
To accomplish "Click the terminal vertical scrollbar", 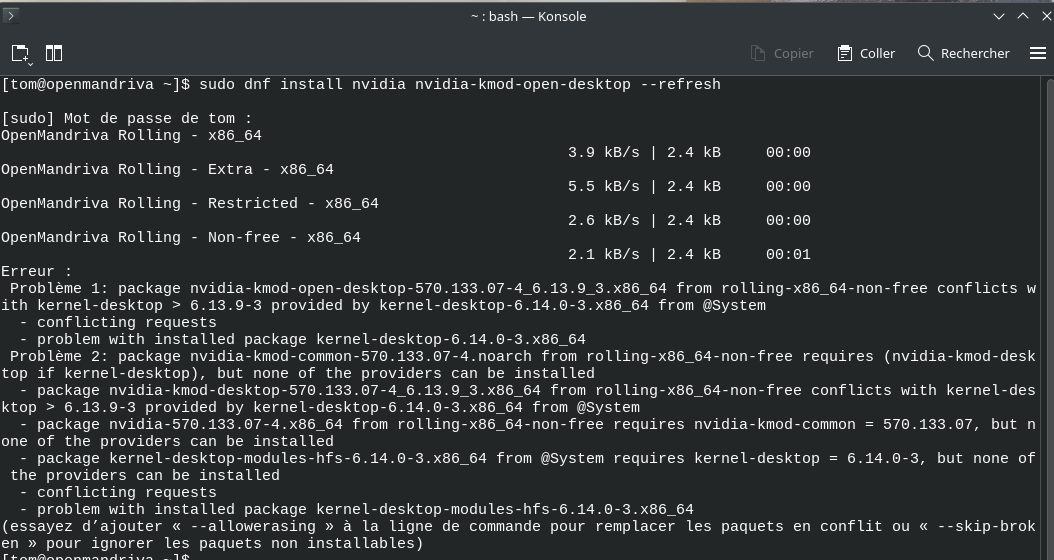I will point(1048,317).
